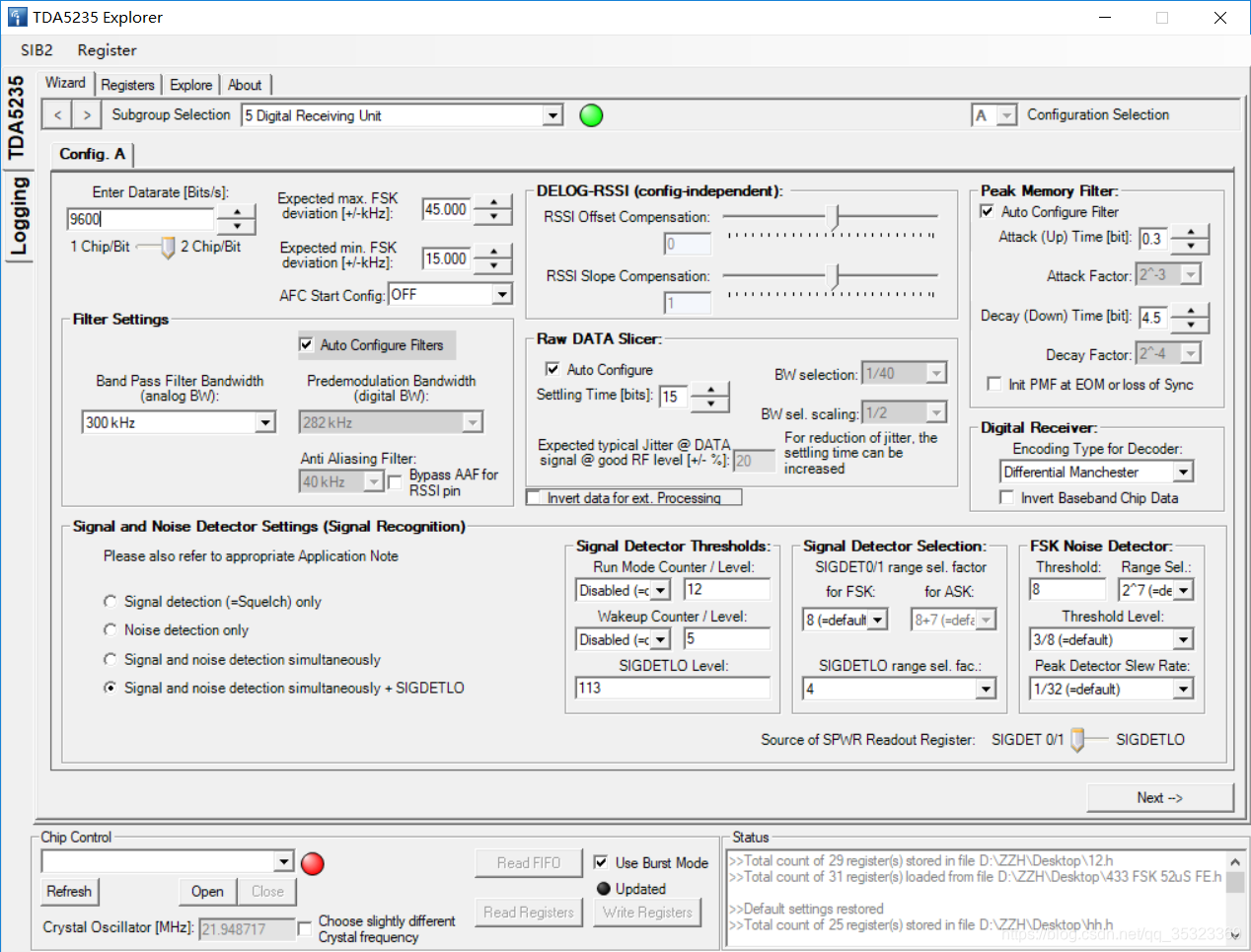
Task: Decrease Decay (Down) Time spinner
Action: 1191,325
